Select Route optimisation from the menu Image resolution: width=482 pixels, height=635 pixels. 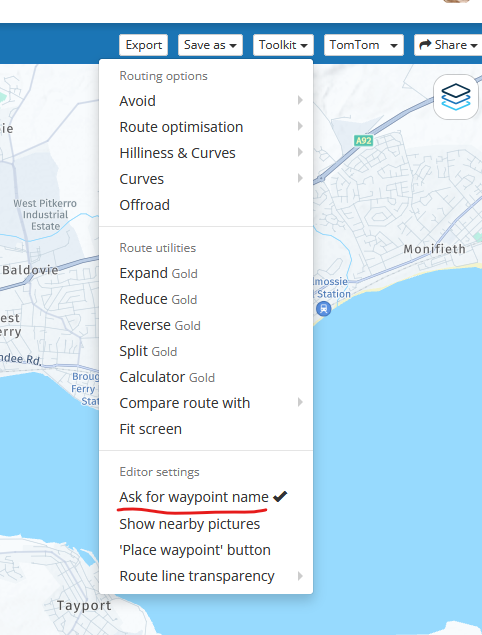click(x=206, y=127)
